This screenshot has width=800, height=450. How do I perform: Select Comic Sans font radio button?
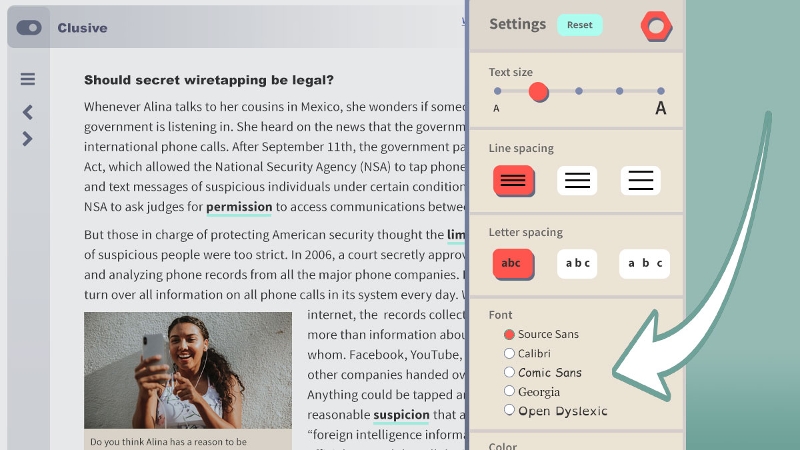click(x=509, y=372)
